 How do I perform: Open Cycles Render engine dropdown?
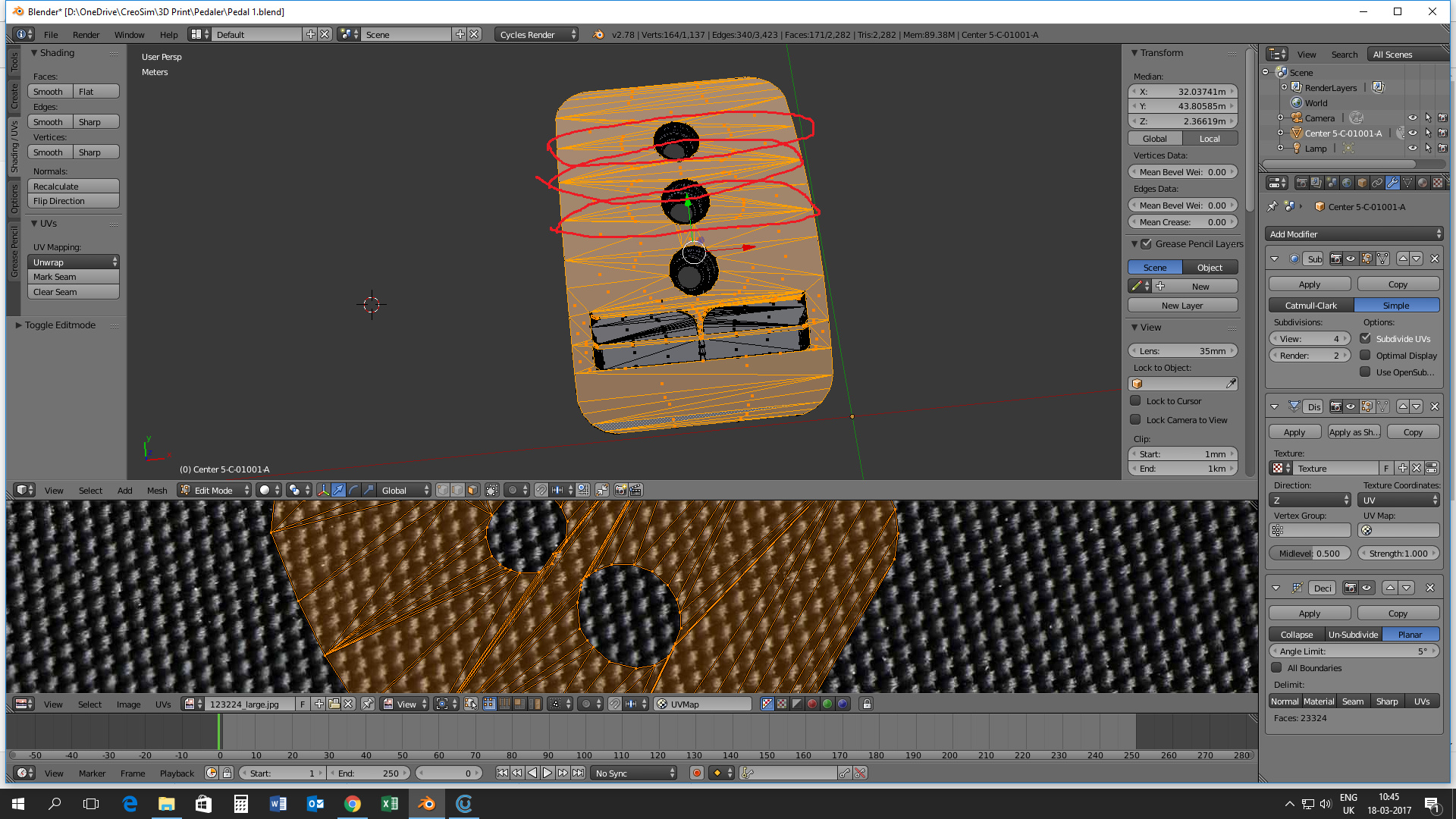click(x=537, y=35)
